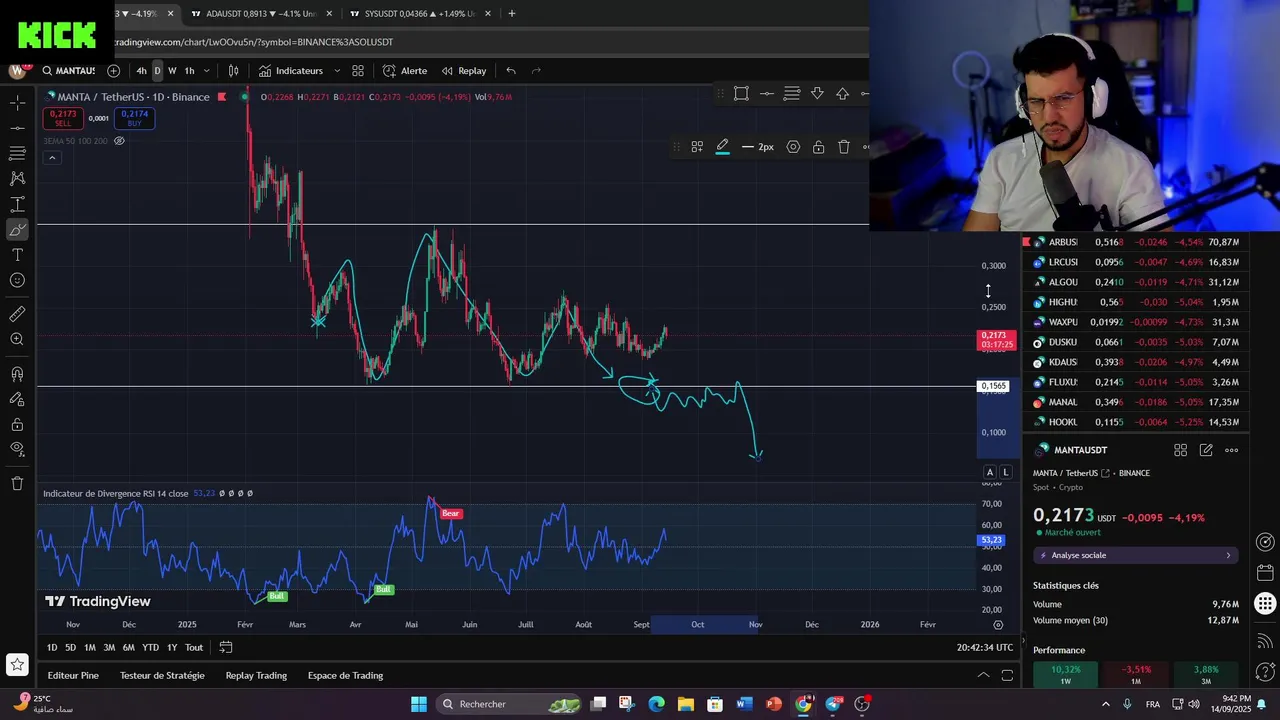Select the 3M date range
This screenshot has width=1280, height=720.
[109, 648]
